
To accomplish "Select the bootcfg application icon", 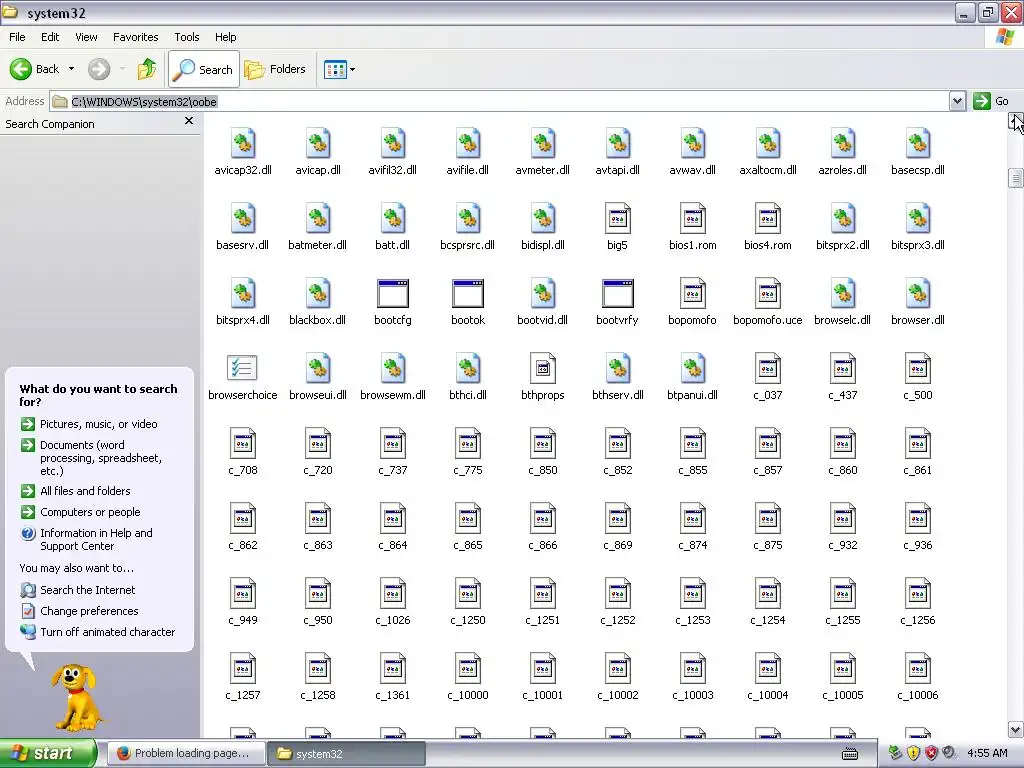I will 392,294.
